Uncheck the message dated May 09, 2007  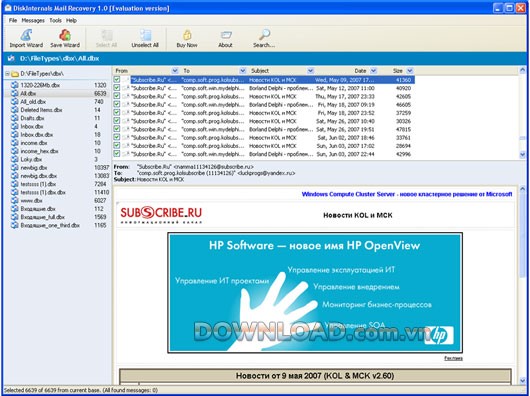coord(117,80)
